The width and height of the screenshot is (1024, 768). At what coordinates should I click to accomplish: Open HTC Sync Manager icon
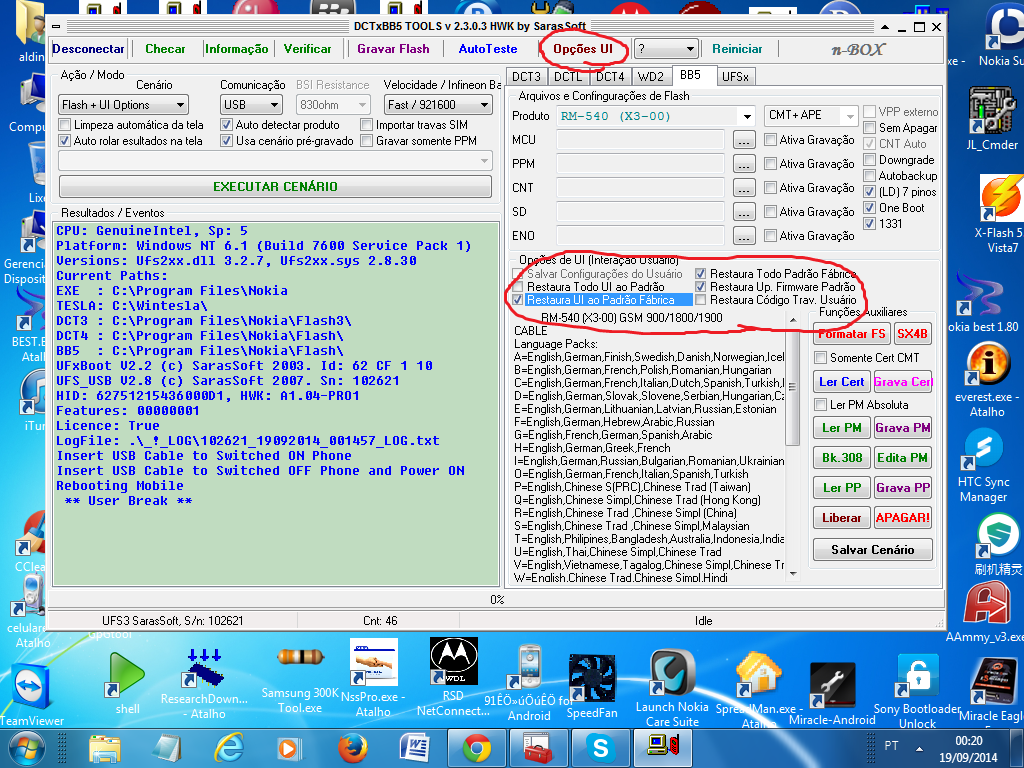point(983,451)
